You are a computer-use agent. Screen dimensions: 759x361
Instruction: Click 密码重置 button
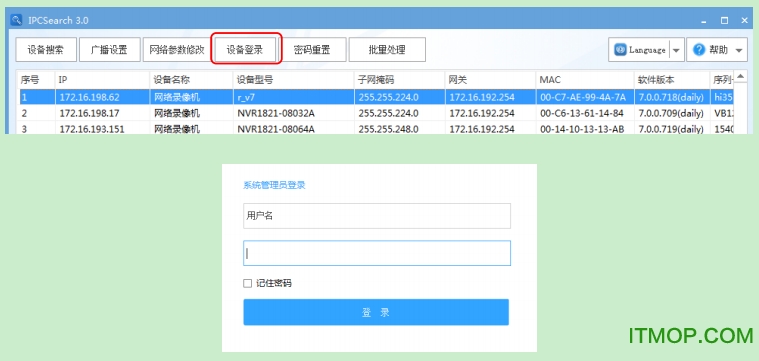pos(313,50)
